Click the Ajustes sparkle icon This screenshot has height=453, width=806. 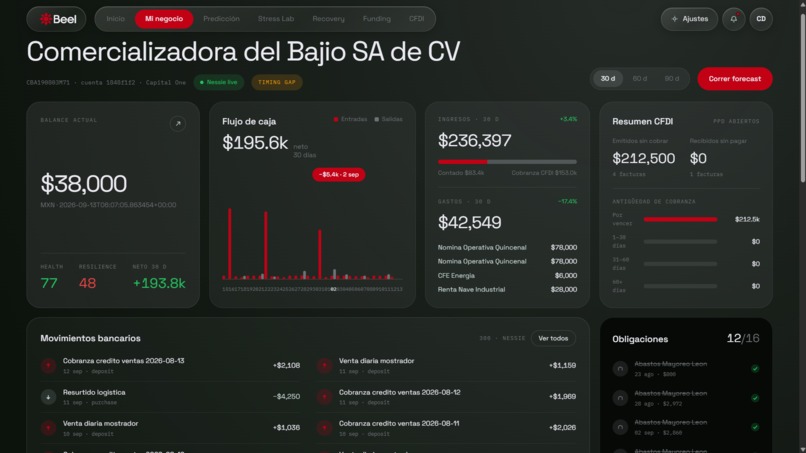674,19
